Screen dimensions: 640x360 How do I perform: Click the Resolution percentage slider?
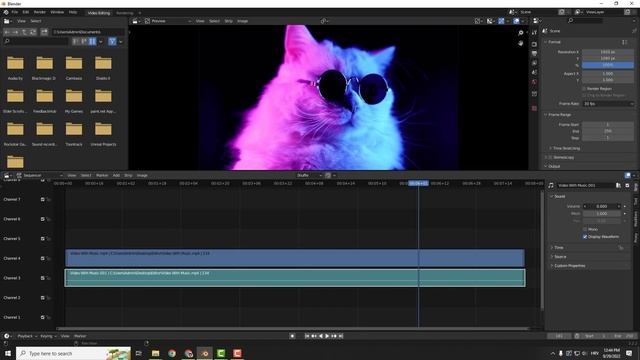point(608,65)
